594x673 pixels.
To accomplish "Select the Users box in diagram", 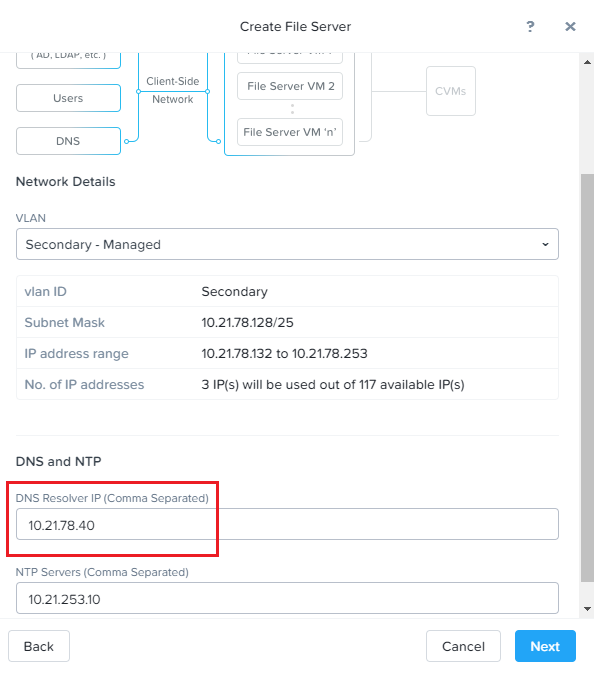I will (68, 98).
